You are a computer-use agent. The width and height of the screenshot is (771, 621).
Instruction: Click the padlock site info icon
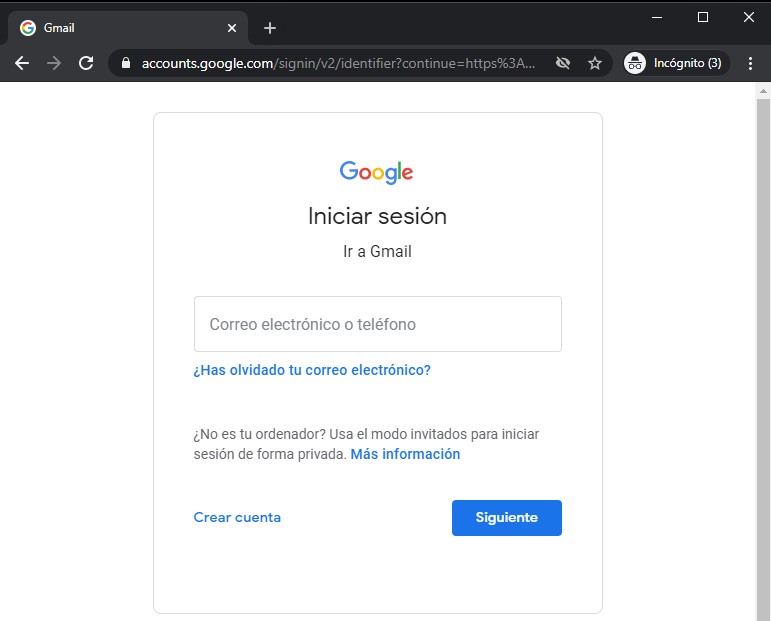coord(125,63)
